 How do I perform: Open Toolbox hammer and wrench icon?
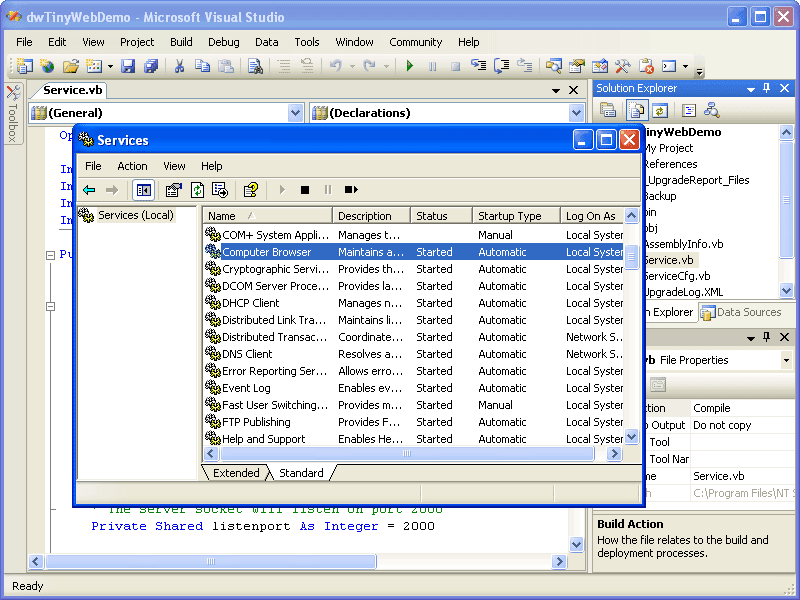(x=623, y=65)
